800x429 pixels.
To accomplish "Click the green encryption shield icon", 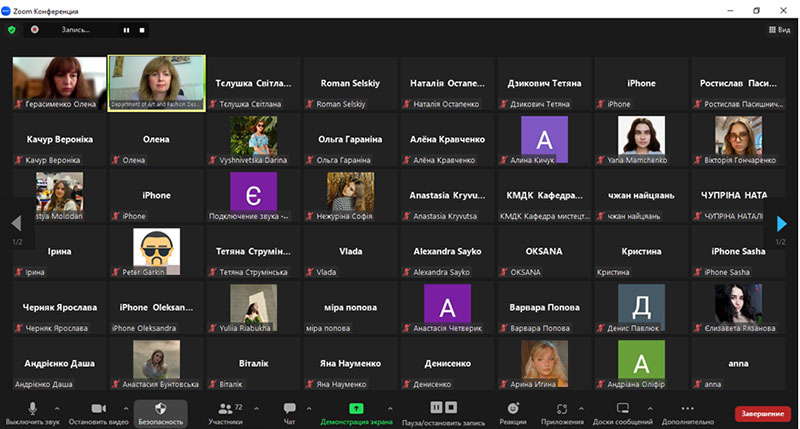I will (11, 30).
